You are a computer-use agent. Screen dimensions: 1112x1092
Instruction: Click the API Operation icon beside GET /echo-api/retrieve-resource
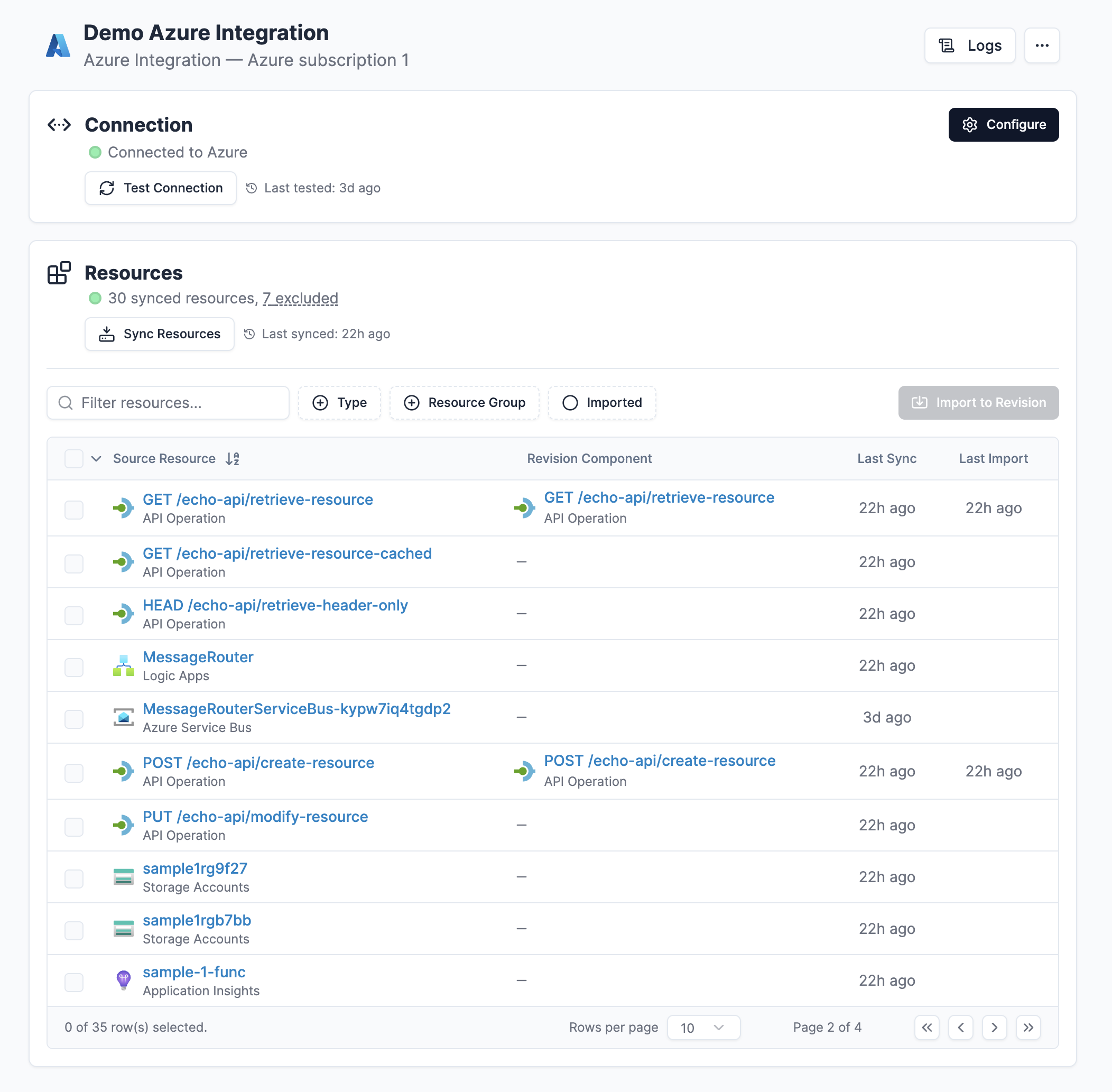(123, 508)
